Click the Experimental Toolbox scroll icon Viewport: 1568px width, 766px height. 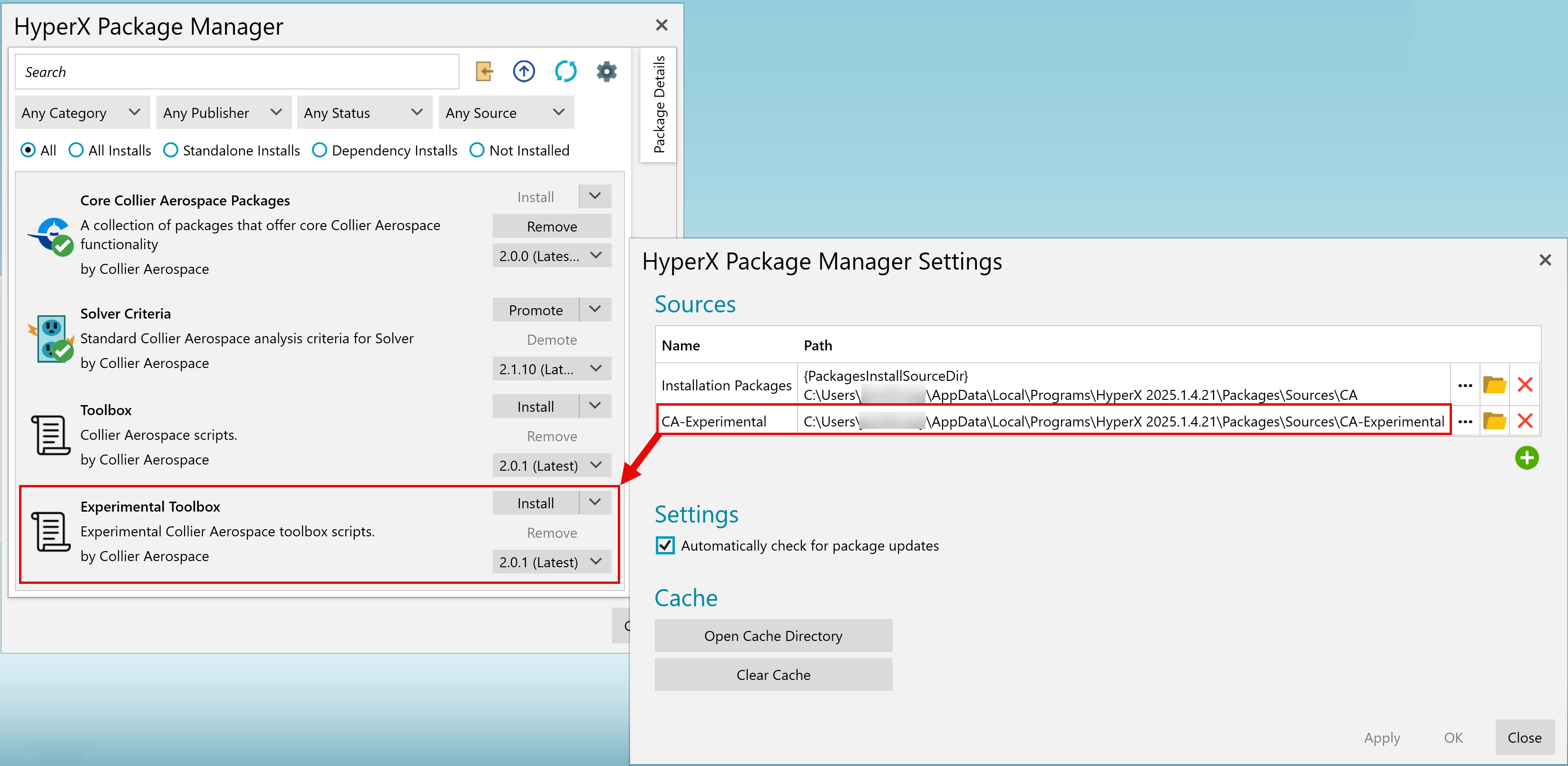50,532
